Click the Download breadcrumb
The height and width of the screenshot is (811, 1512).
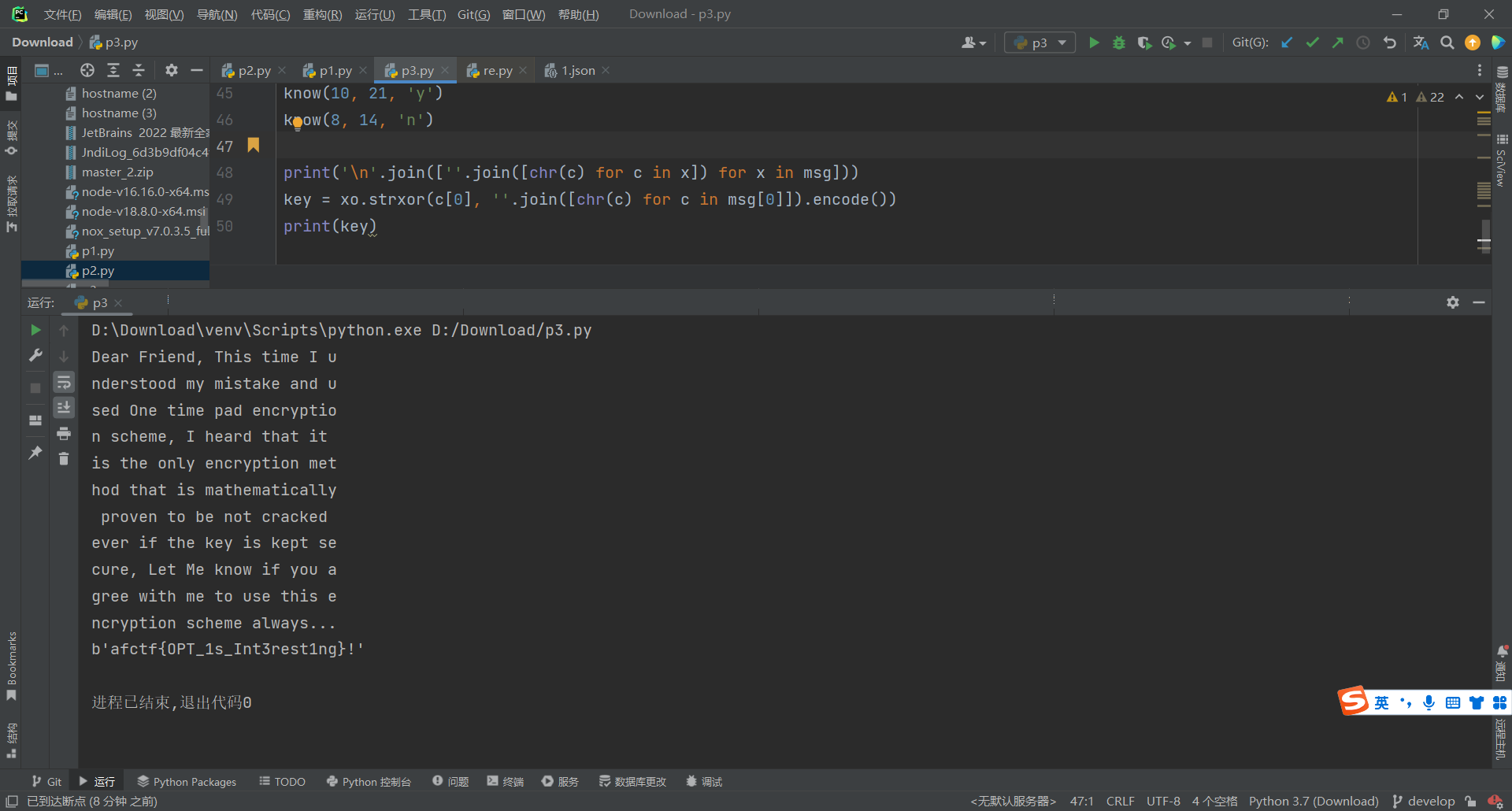(43, 43)
